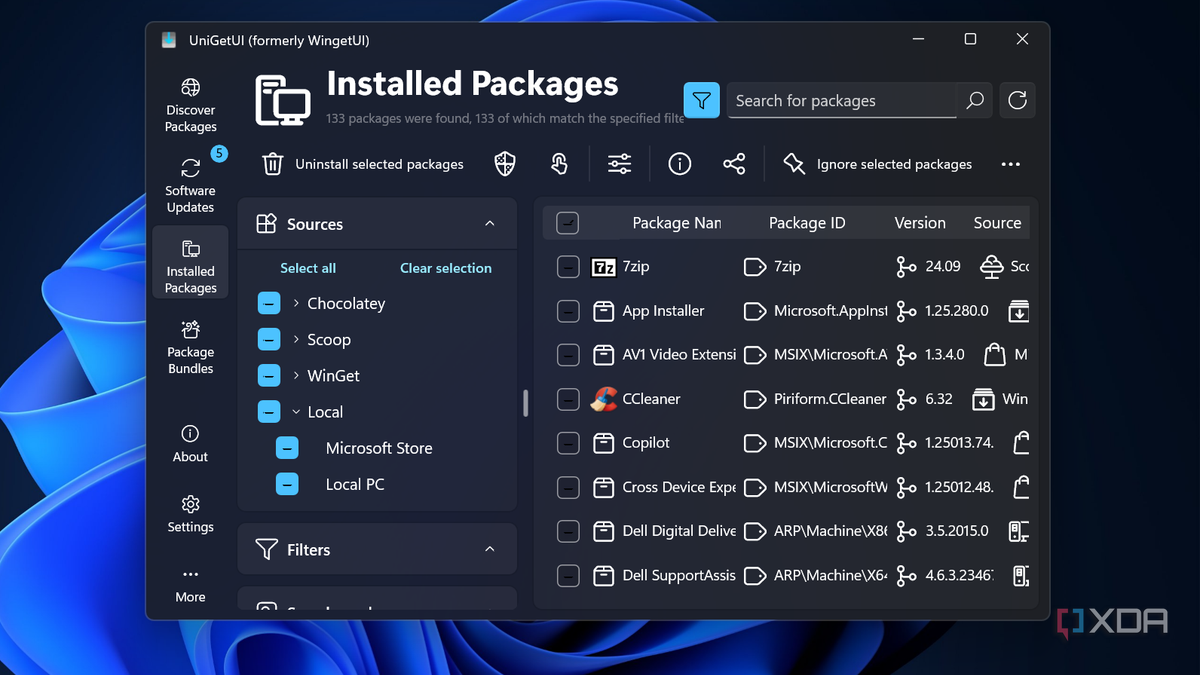Screen dimensions: 1200x675
Task: Click the Installed Packages header icon
Action: coord(282,100)
